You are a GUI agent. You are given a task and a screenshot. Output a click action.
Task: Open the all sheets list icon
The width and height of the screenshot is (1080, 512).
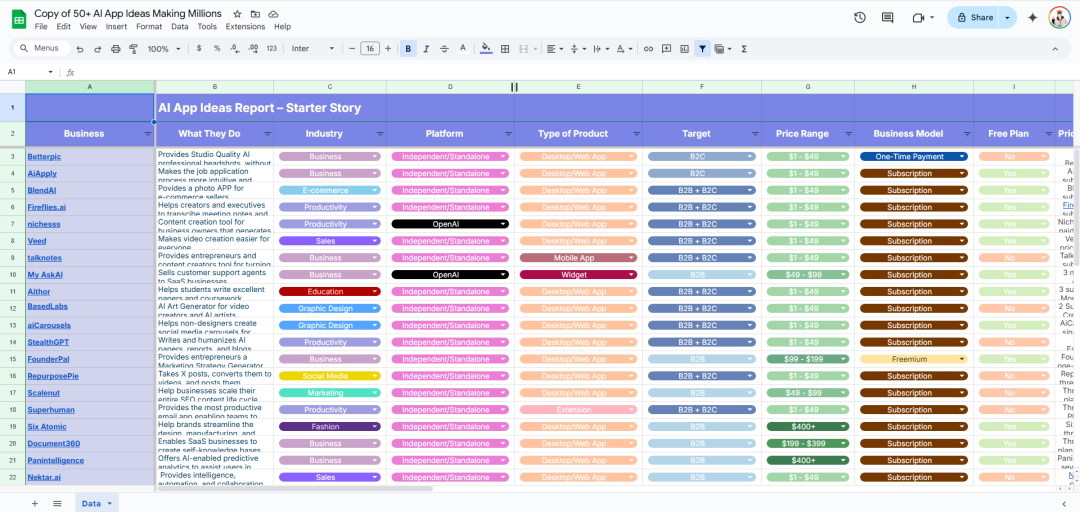57,504
